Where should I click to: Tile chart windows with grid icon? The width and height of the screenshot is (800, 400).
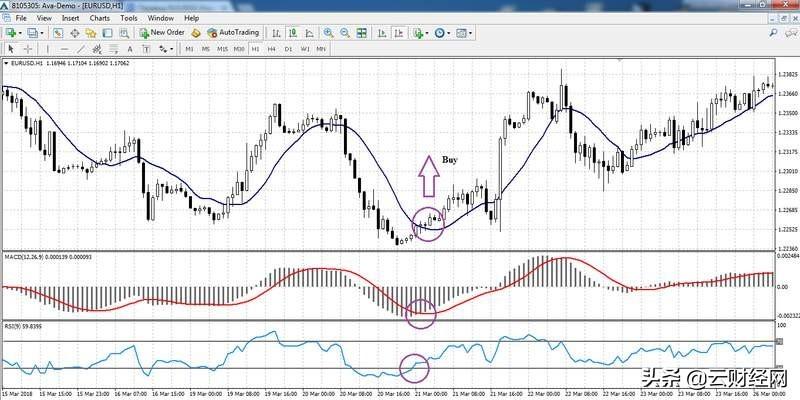(x=361, y=33)
